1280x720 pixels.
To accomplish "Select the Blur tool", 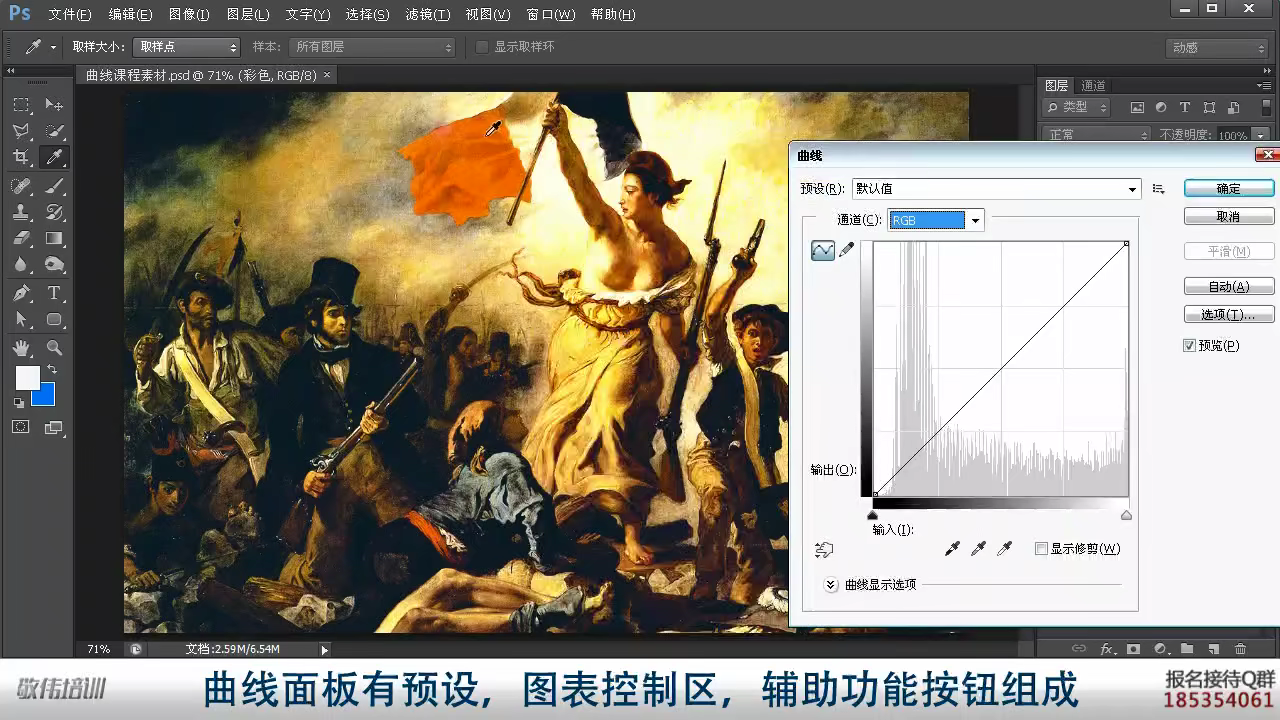I will click(21, 264).
